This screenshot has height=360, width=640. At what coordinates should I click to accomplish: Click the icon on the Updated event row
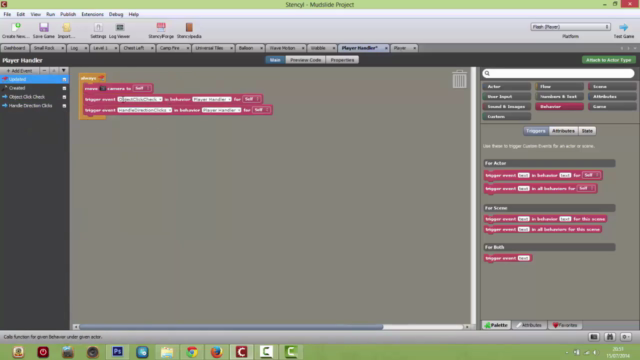(x=5, y=79)
